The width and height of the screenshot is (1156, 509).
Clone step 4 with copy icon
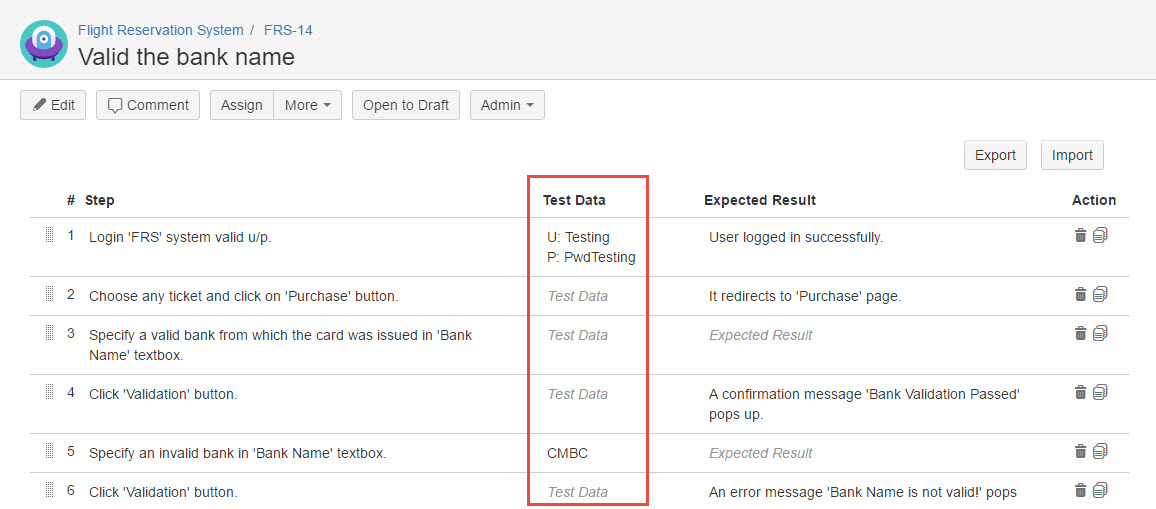click(x=1100, y=393)
